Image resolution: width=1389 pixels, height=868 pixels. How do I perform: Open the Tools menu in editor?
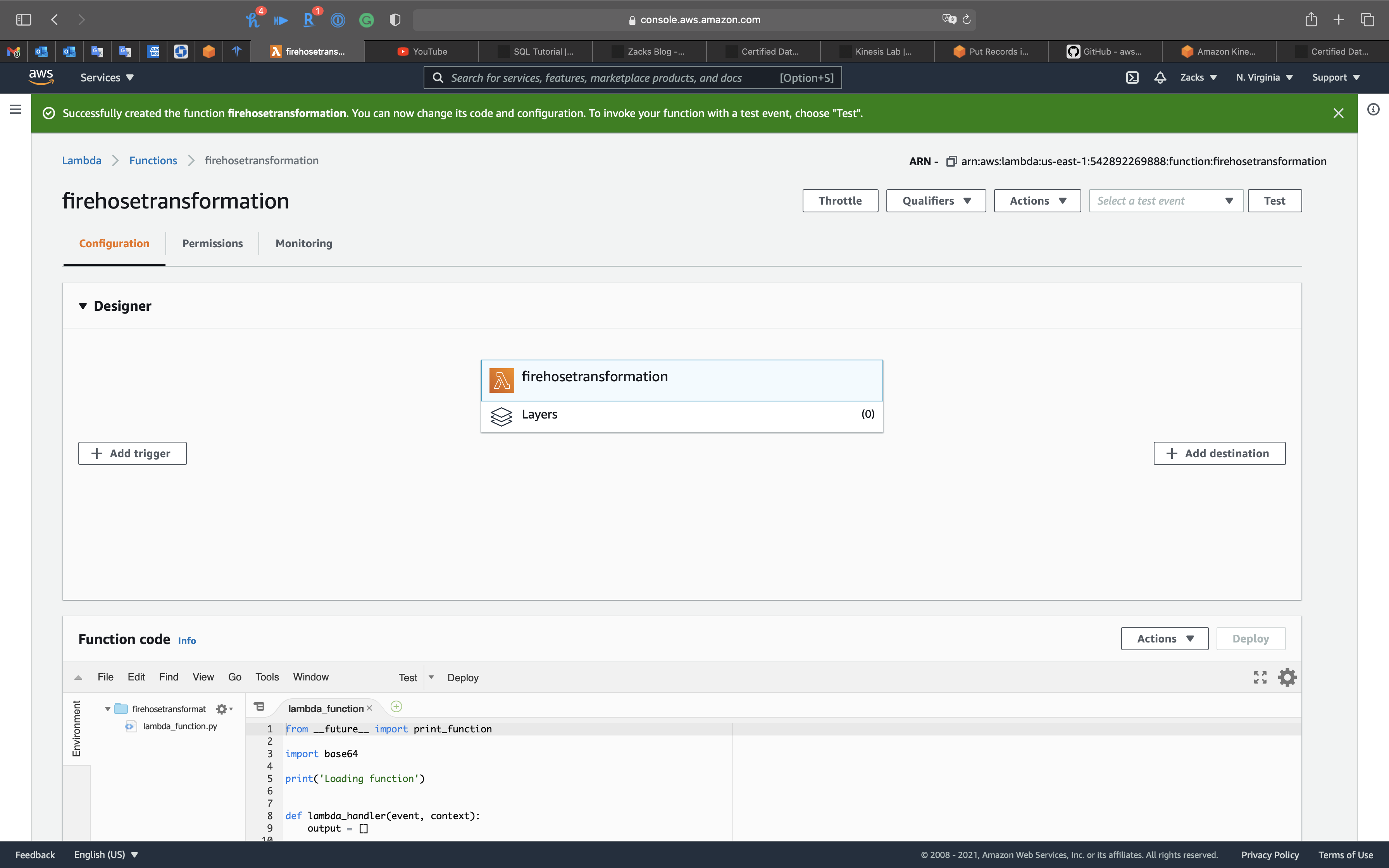[267, 677]
